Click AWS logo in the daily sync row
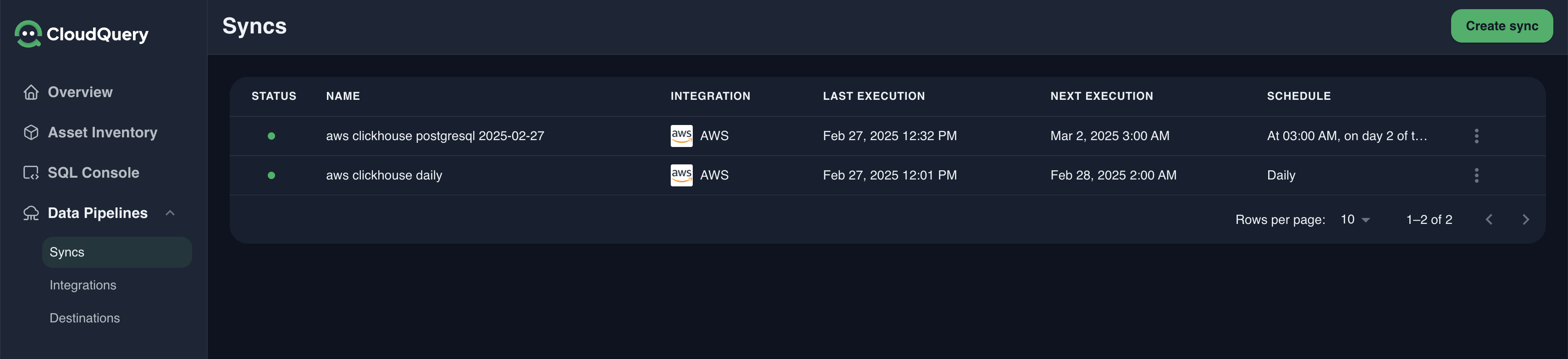Image resolution: width=1568 pixels, height=359 pixels. 681,175
